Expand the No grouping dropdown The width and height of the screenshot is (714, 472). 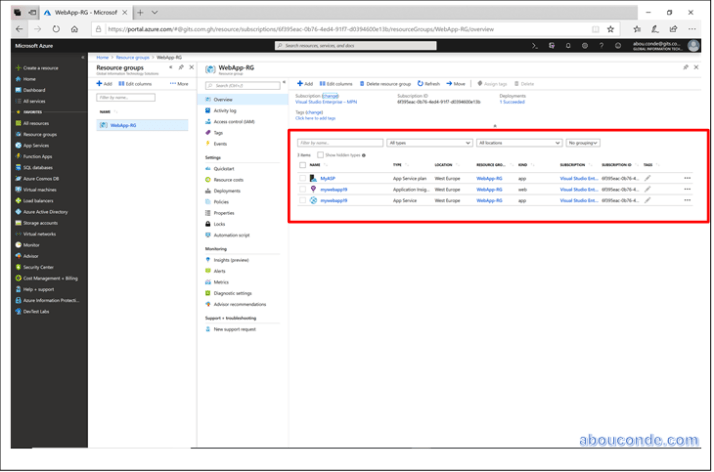click(x=583, y=143)
